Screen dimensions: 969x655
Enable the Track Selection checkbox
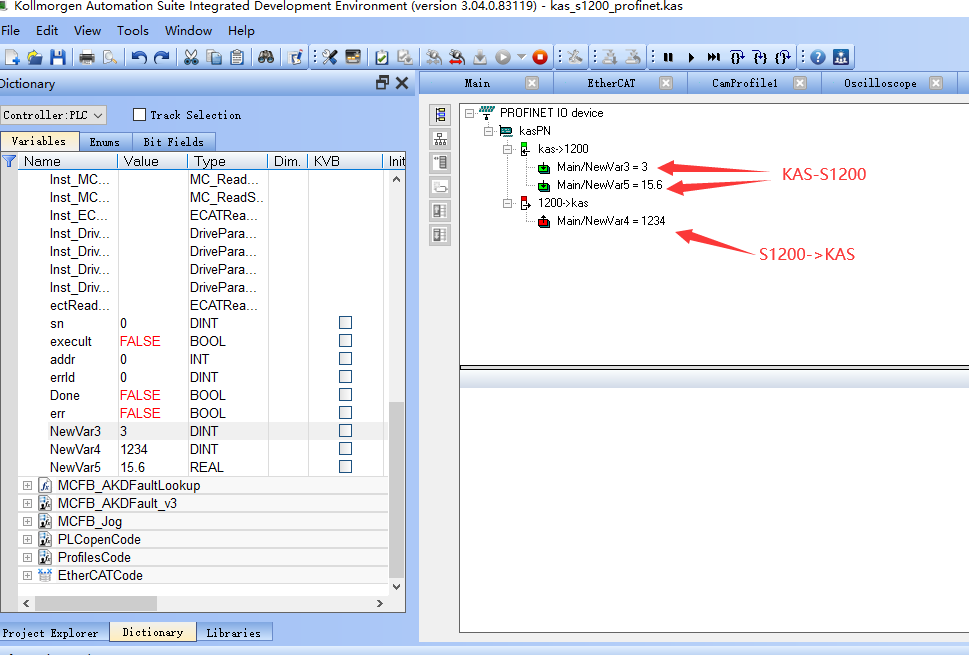(x=140, y=115)
